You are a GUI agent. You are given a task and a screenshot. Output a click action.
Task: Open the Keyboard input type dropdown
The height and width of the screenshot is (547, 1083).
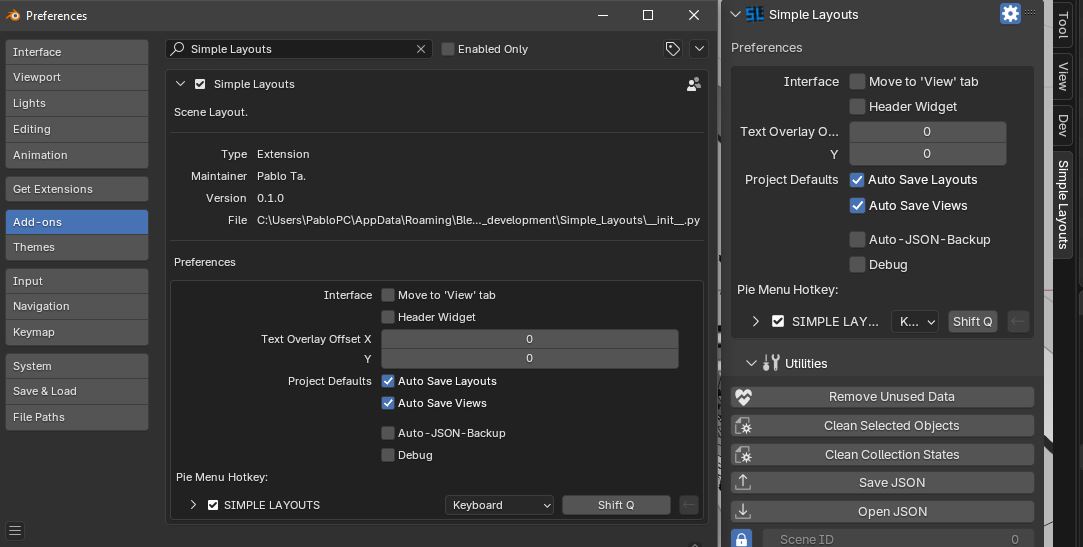point(499,505)
